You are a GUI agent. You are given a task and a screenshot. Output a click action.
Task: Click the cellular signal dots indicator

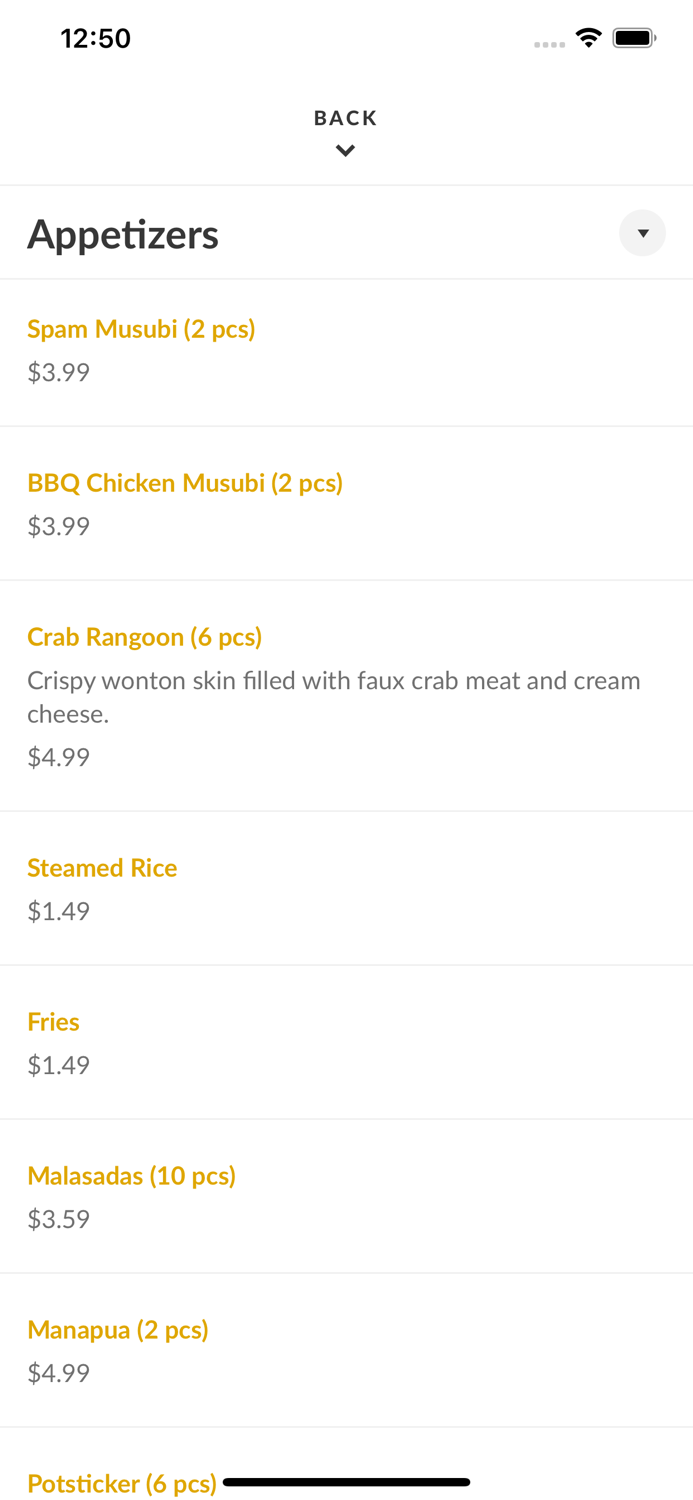point(550,44)
